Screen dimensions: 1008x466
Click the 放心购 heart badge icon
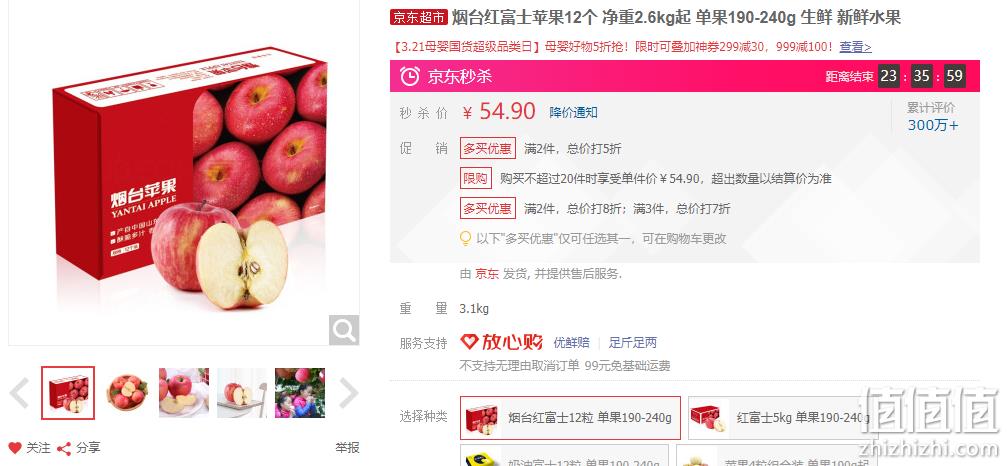pyautogui.click(x=470, y=342)
